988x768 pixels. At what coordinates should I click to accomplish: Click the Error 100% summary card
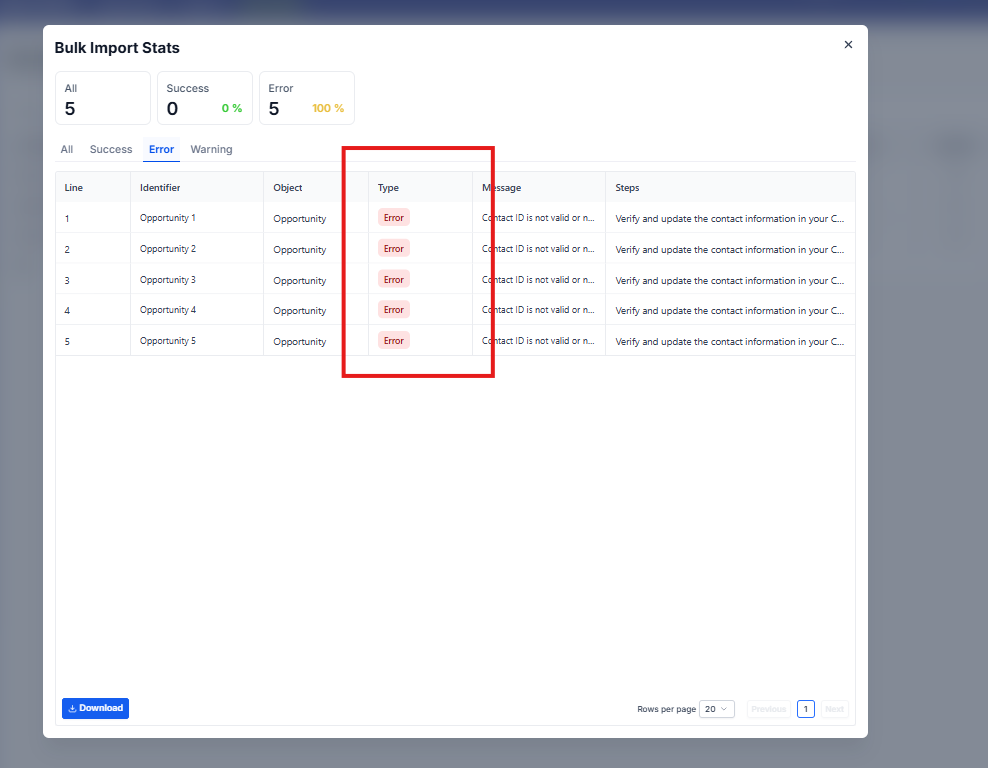click(306, 98)
